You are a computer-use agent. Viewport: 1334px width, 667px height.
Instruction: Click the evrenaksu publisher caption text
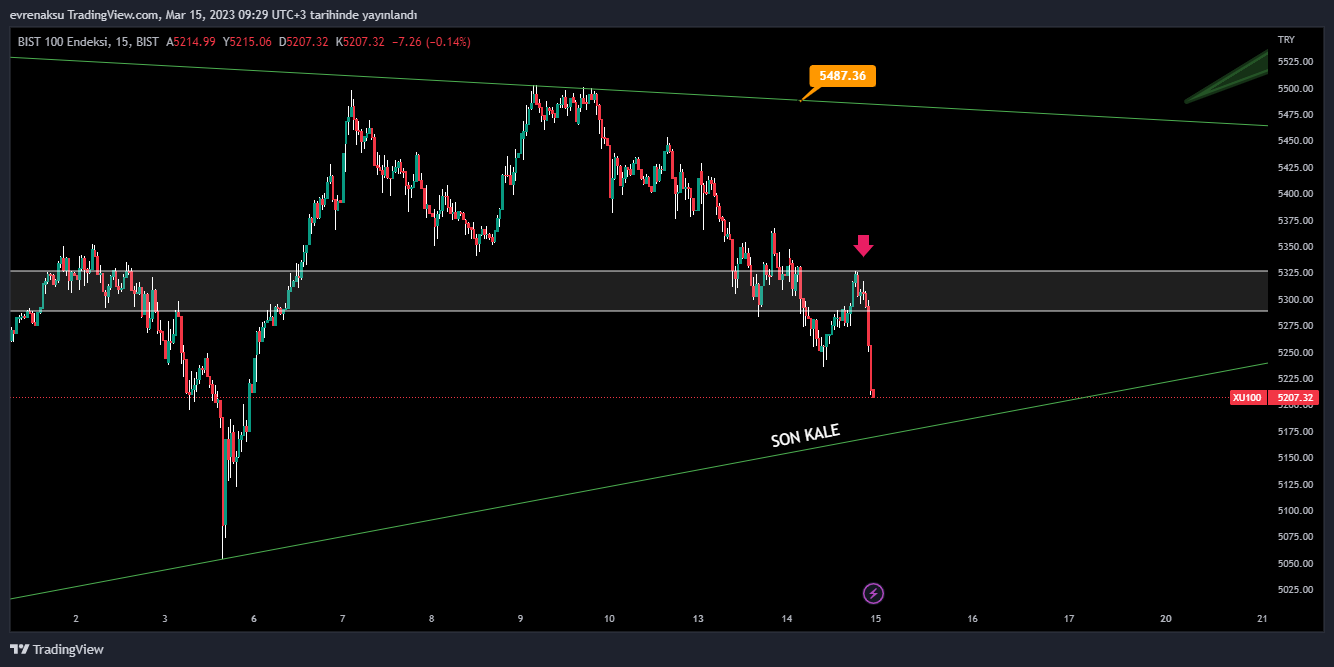point(213,15)
